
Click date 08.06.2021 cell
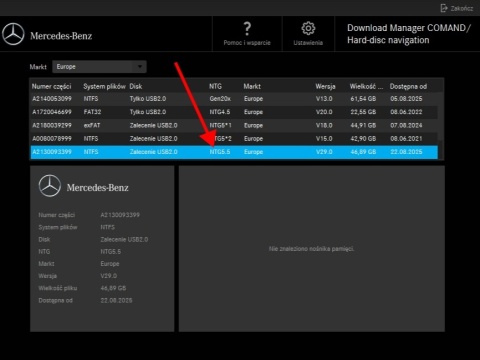pos(406,138)
